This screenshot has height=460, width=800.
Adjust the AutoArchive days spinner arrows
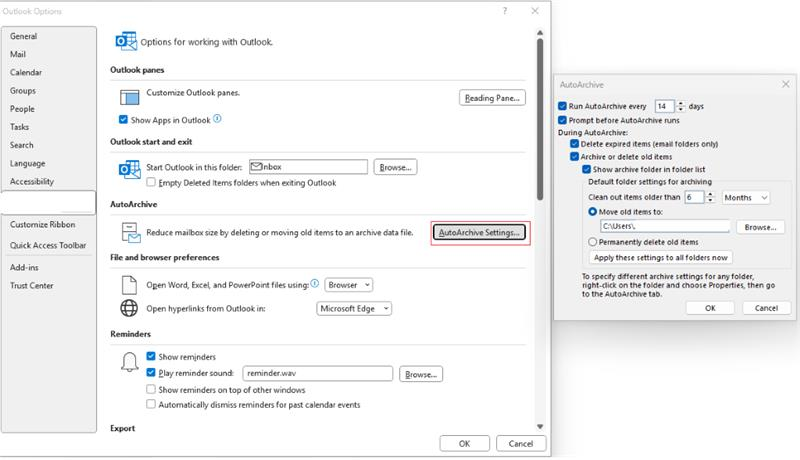pyautogui.click(x=681, y=106)
